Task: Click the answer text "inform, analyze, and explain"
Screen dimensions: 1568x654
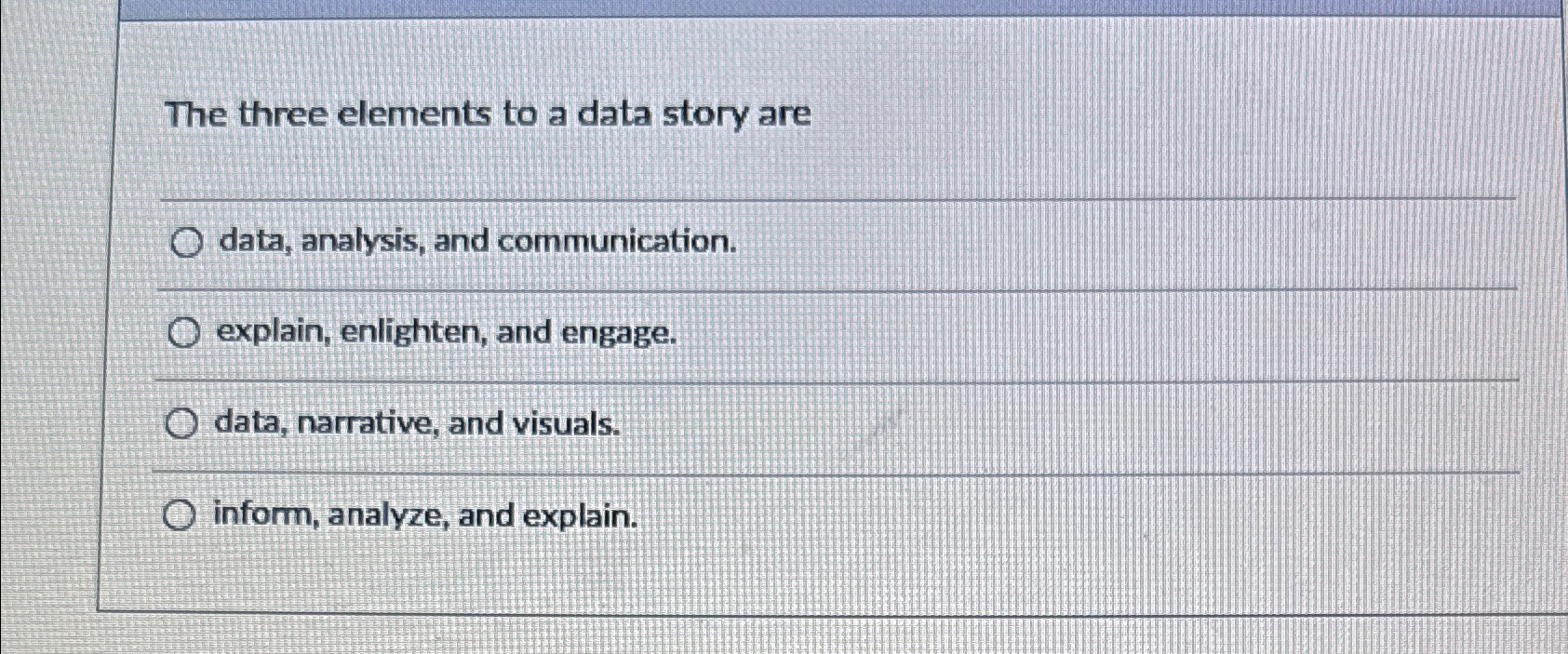Action: [424, 515]
